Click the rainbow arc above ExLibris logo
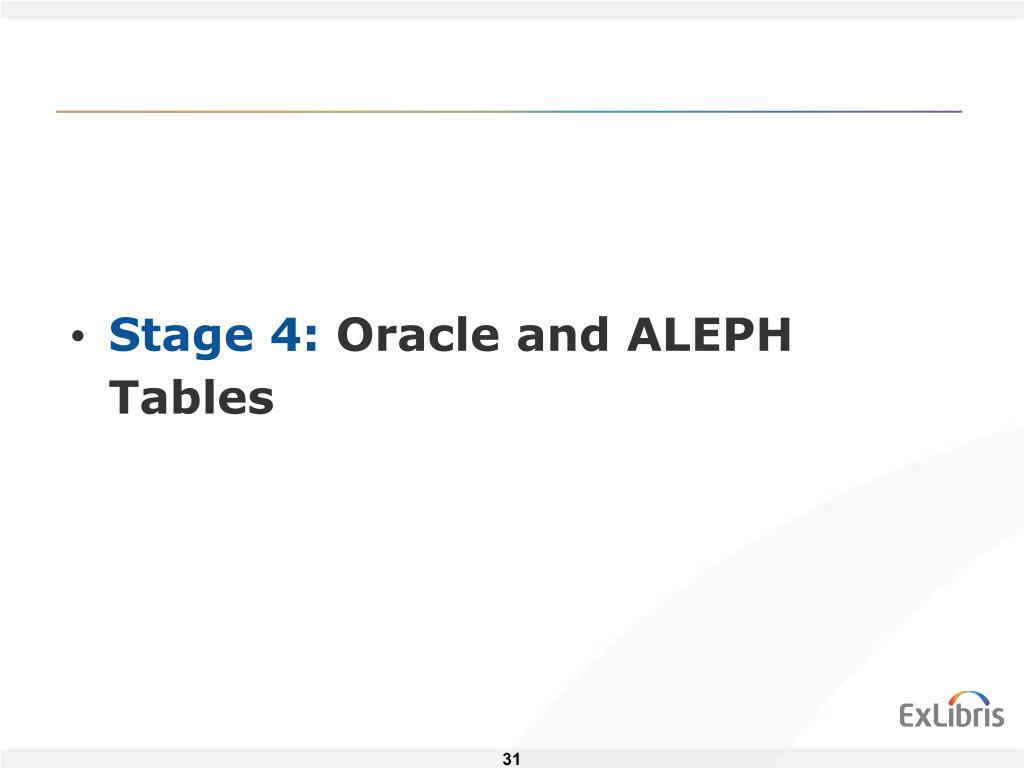Screen dimensions: 1024x768 (x=969, y=697)
